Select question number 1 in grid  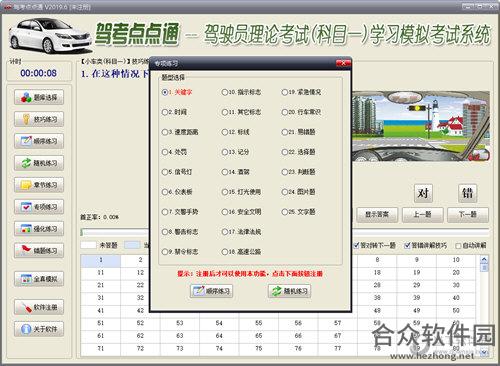(x=100, y=260)
